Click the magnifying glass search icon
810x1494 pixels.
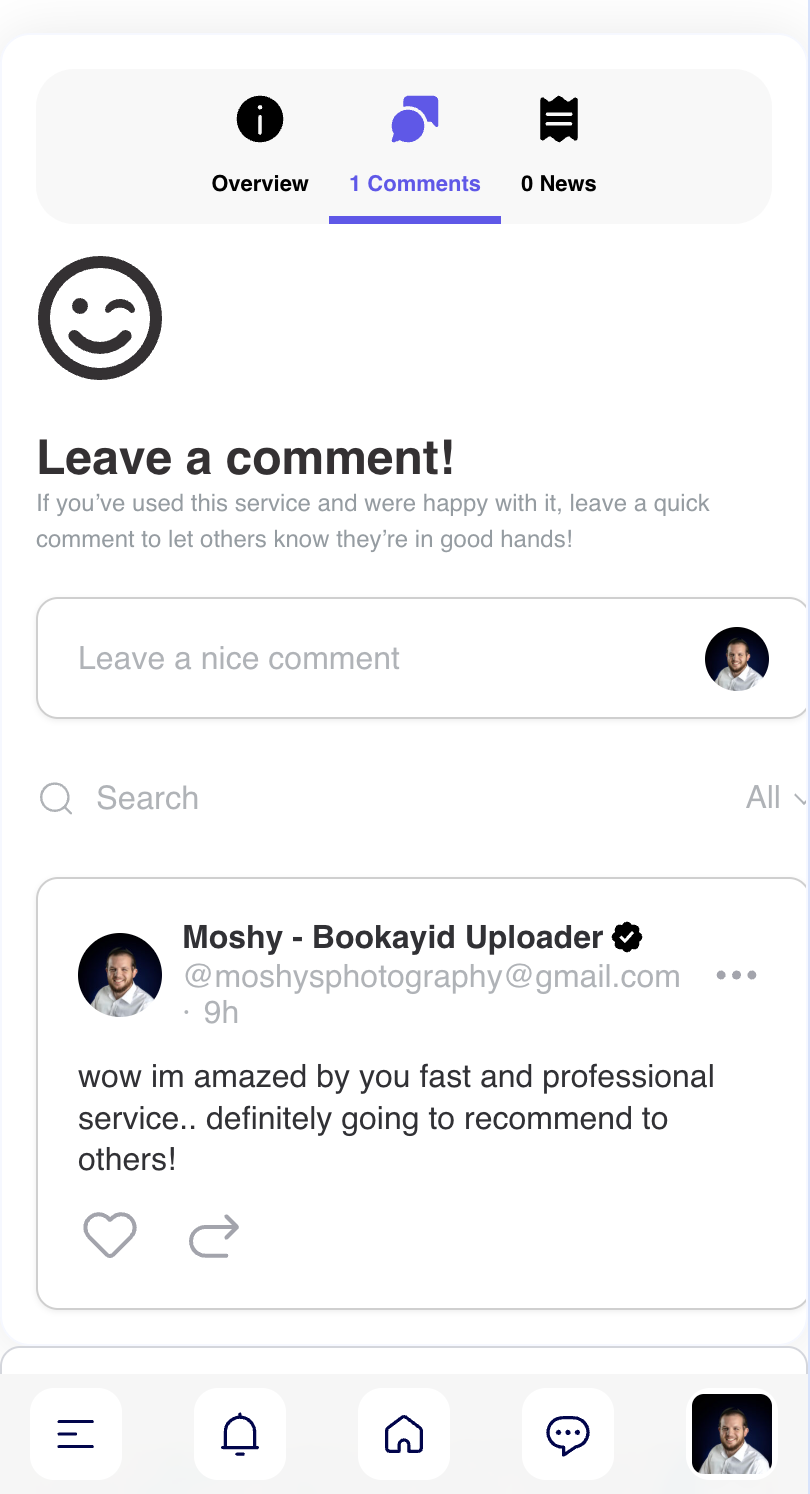[x=56, y=799]
